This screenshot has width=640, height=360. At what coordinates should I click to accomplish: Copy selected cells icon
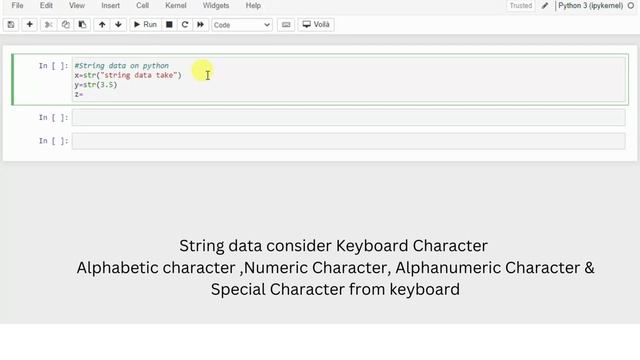[65, 25]
